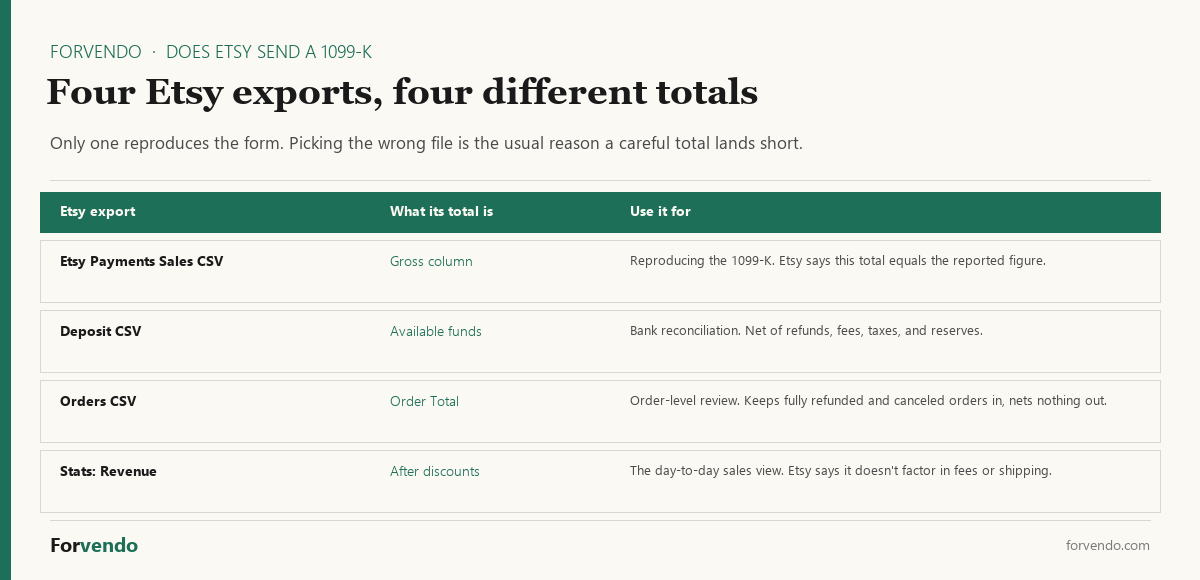Select the 'Orders CSV' row title
Image resolution: width=1200 pixels, height=580 pixels.
[98, 401]
